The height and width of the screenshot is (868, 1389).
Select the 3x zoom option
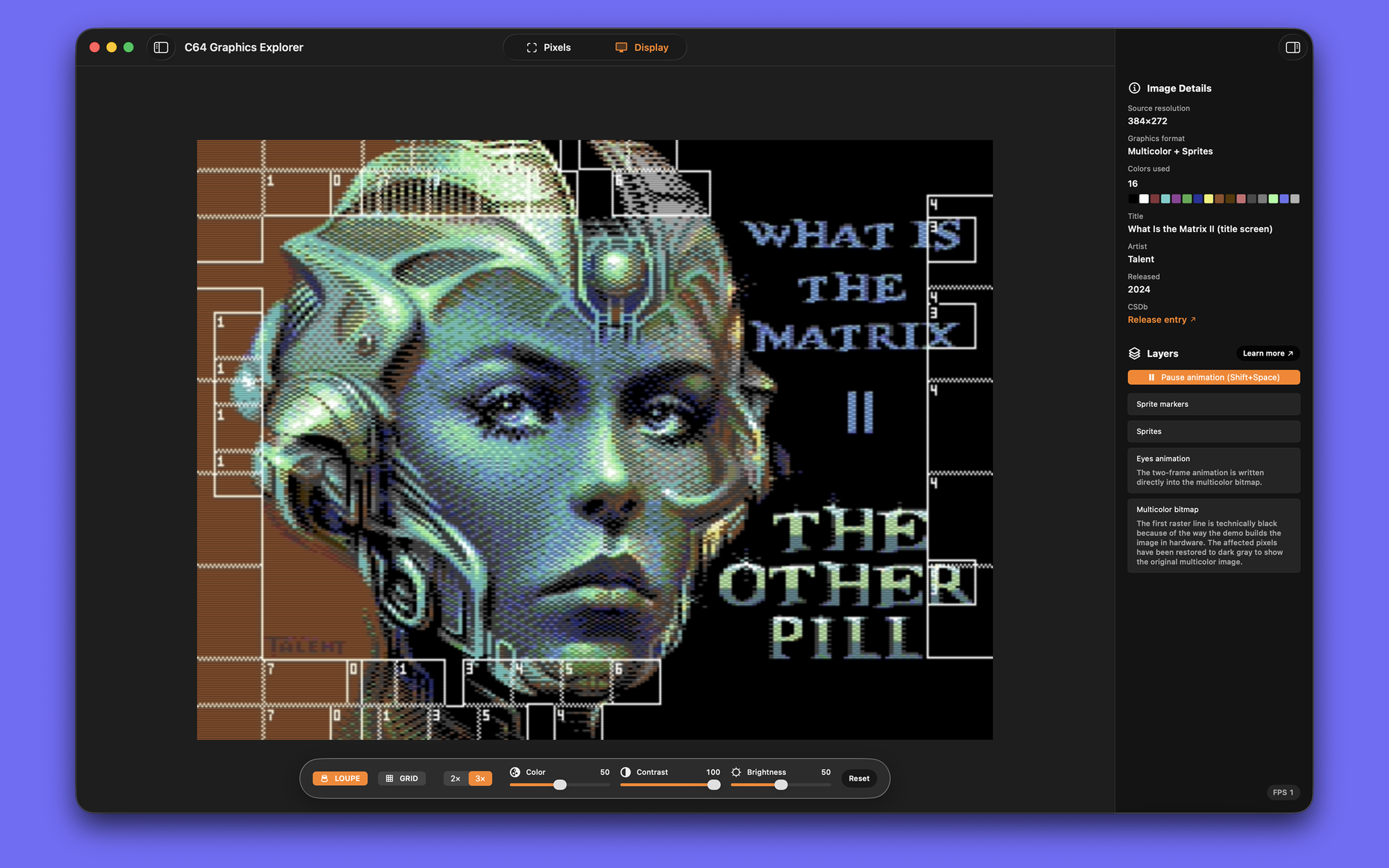[480, 778]
